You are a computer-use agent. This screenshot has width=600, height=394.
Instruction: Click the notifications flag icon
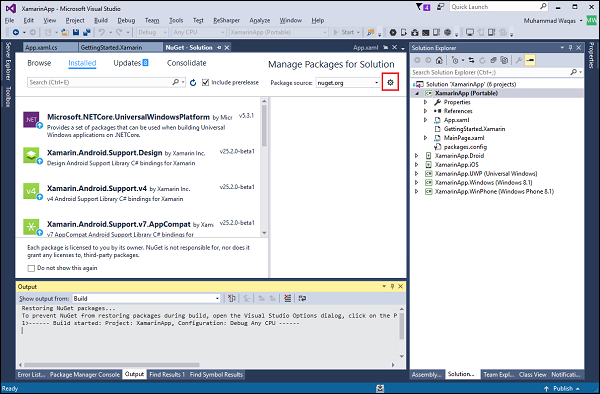423,7
